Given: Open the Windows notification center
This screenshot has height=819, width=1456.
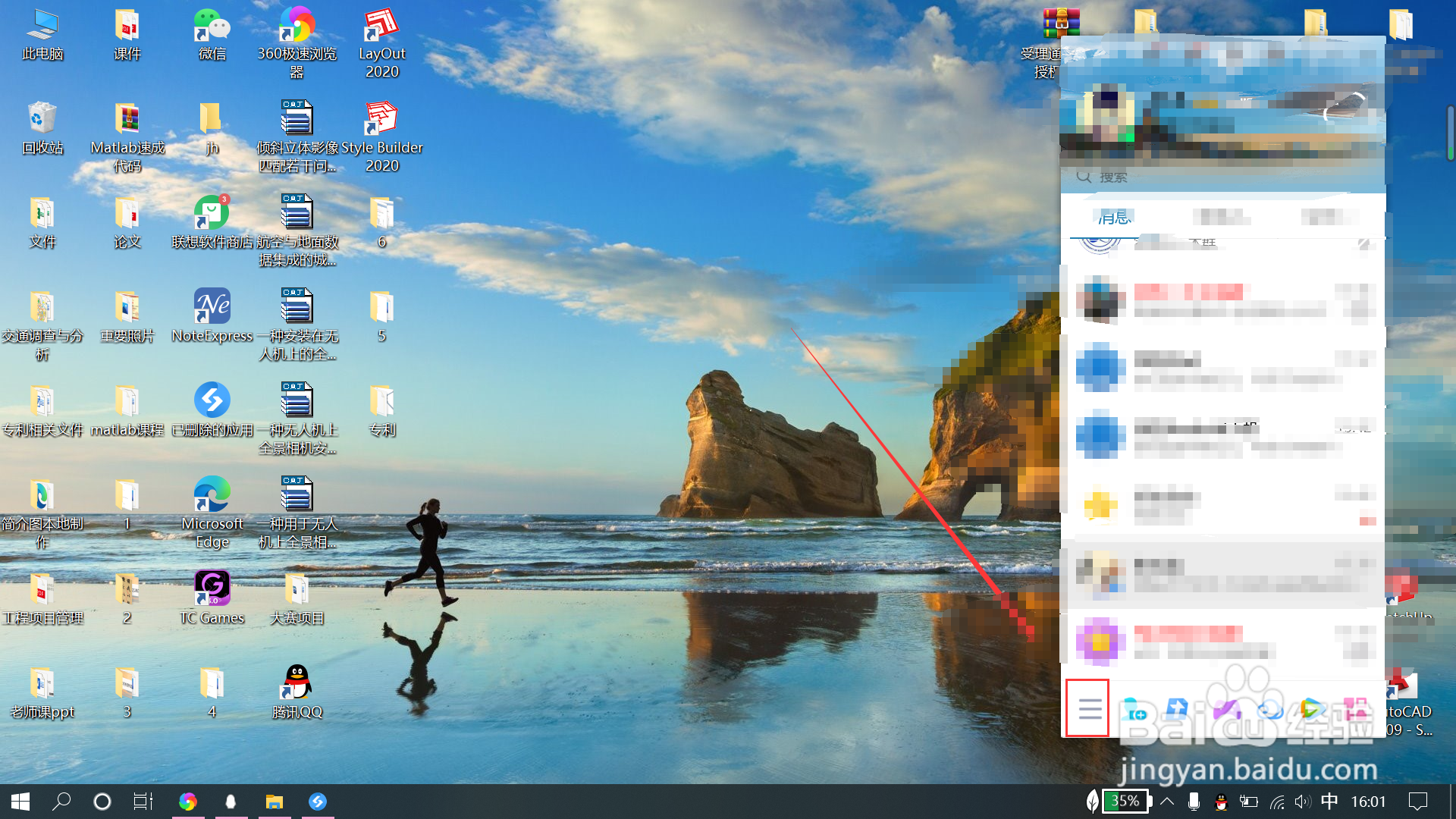Looking at the screenshot, I should (1417, 802).
